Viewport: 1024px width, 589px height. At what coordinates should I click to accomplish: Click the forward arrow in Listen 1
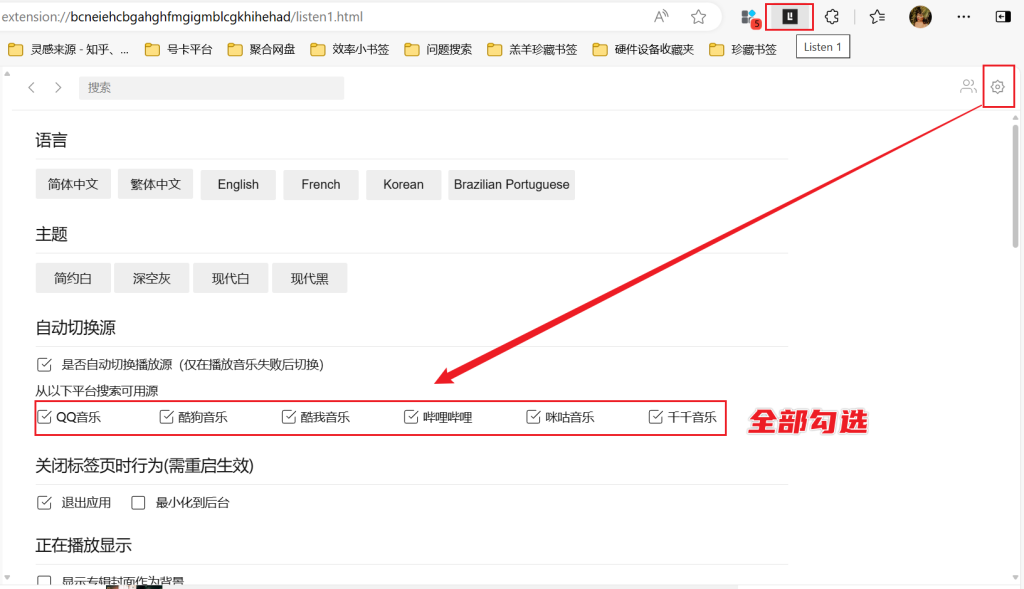pyautogui.click(x=58, y=87)
